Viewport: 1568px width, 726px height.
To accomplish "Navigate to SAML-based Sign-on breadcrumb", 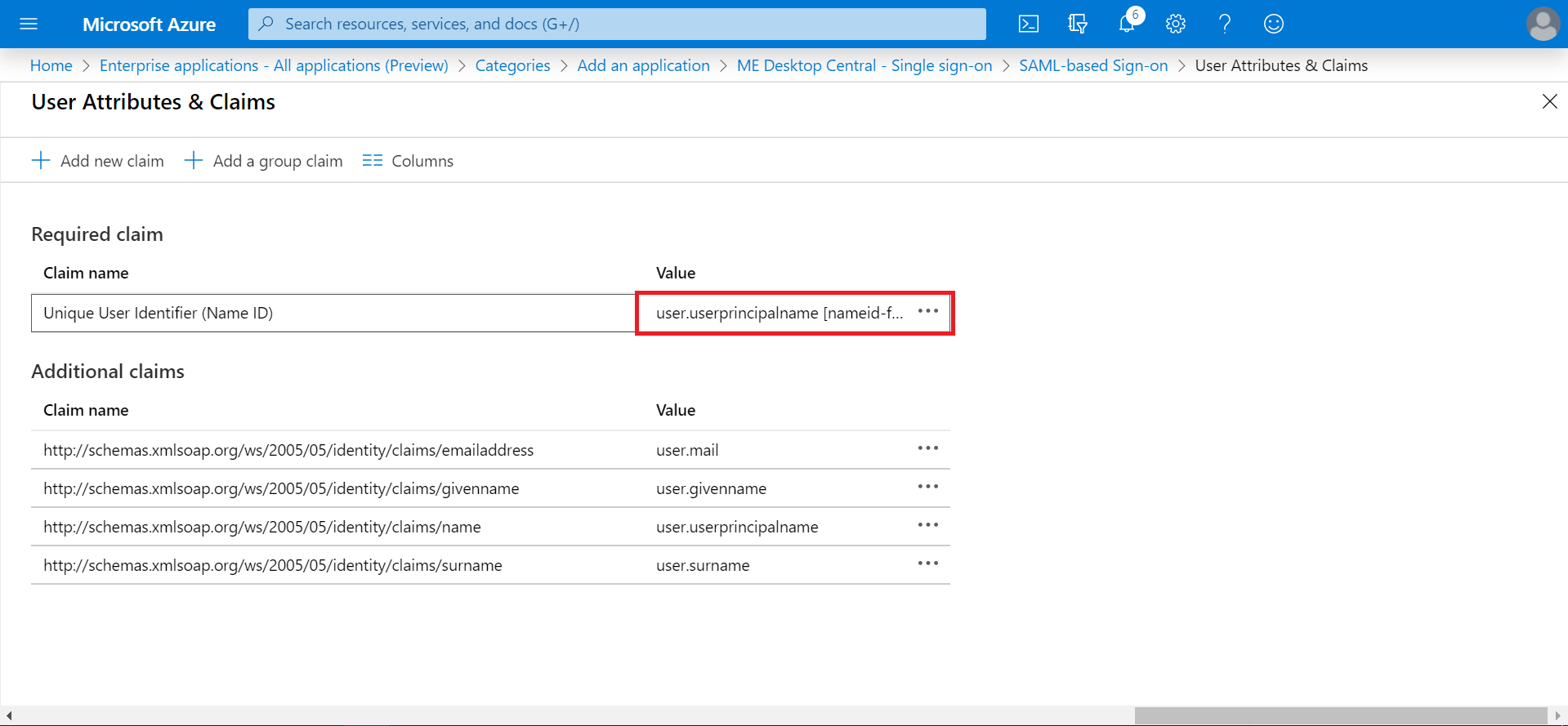I will click(x=1093, y=65).
